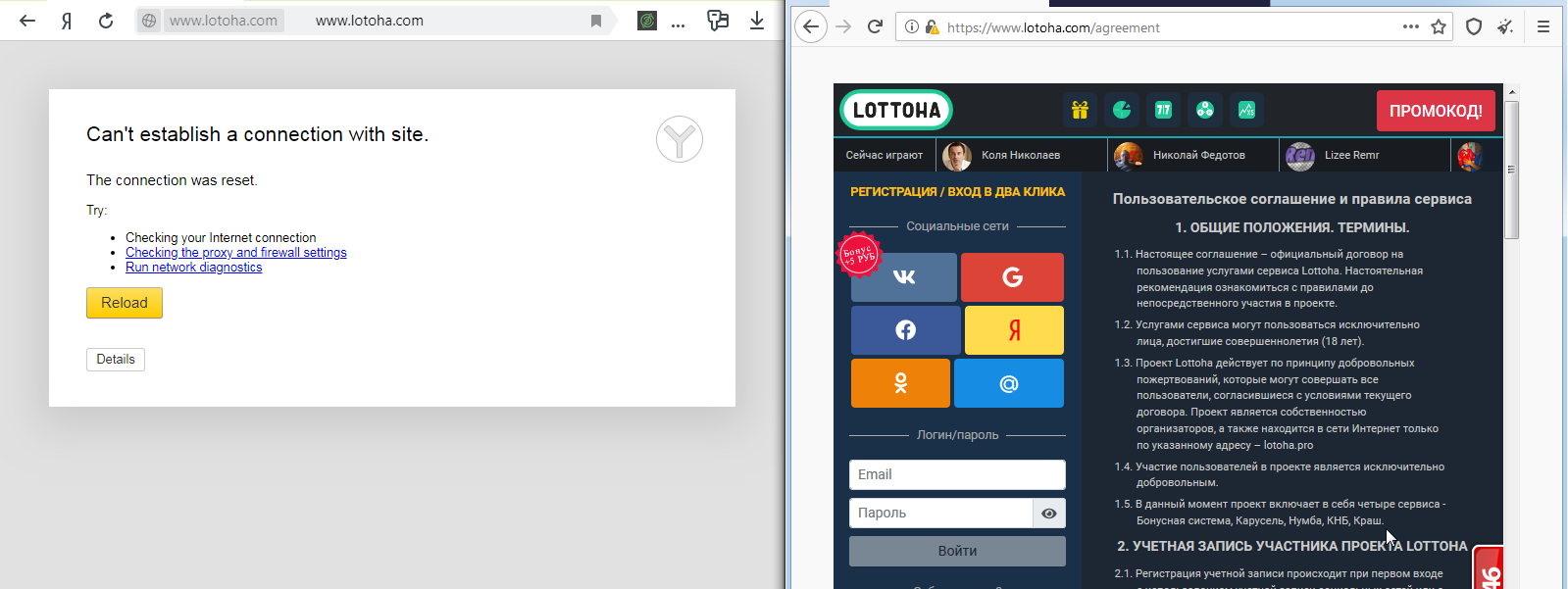Run network diagnostics link
This screenshot has height=589, width=1568.
point(194,268)
